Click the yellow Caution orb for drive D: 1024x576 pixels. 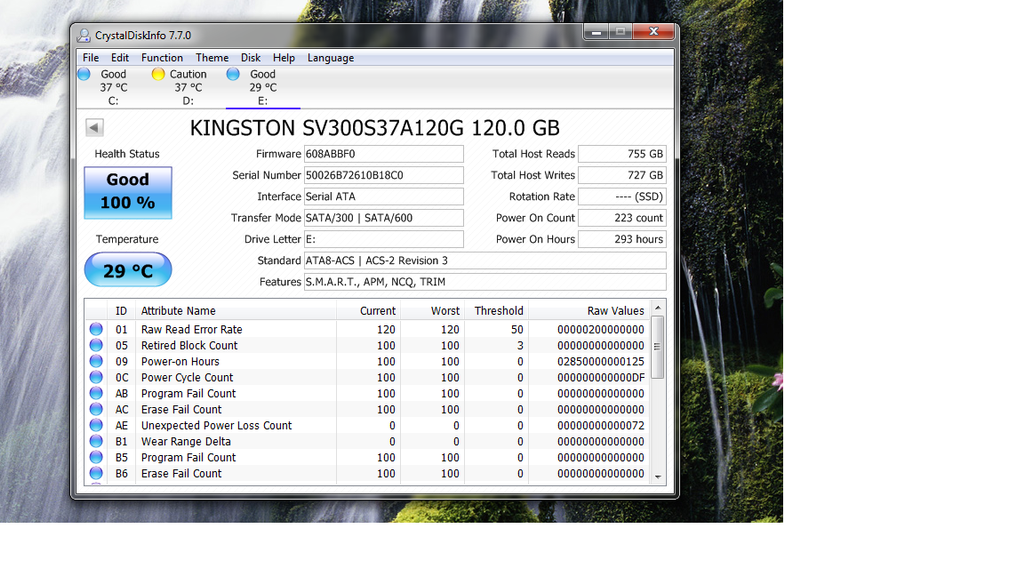click(x=158, y=74)
